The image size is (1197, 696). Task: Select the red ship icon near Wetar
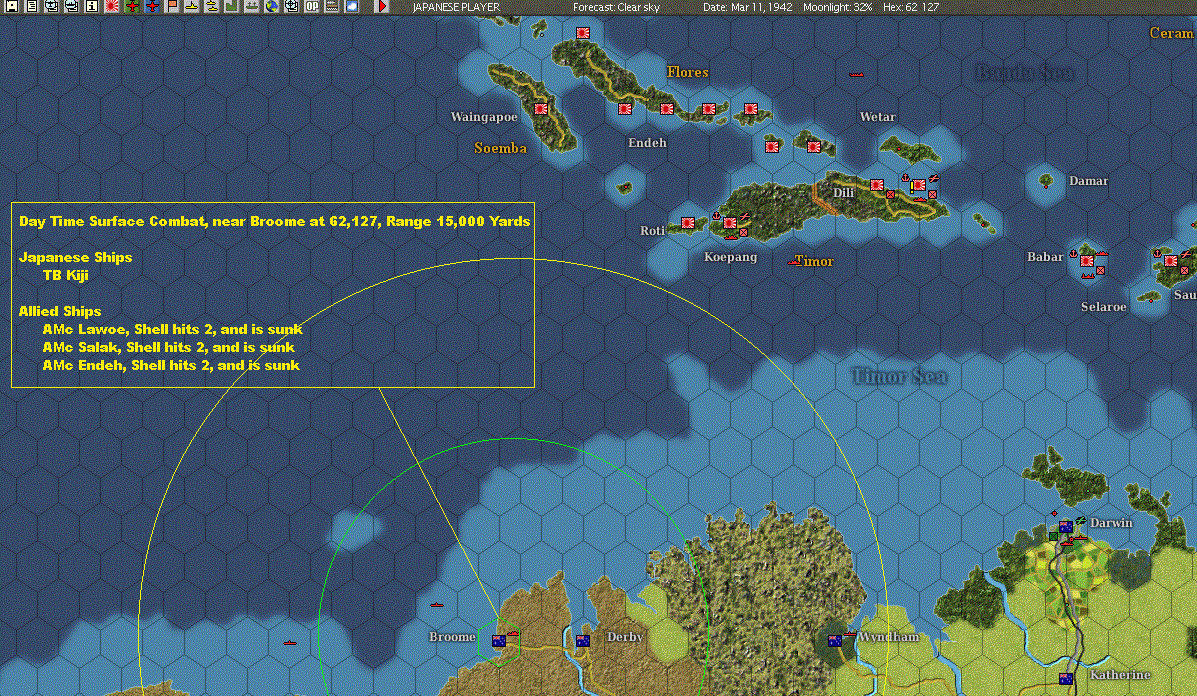pos(857,75)
